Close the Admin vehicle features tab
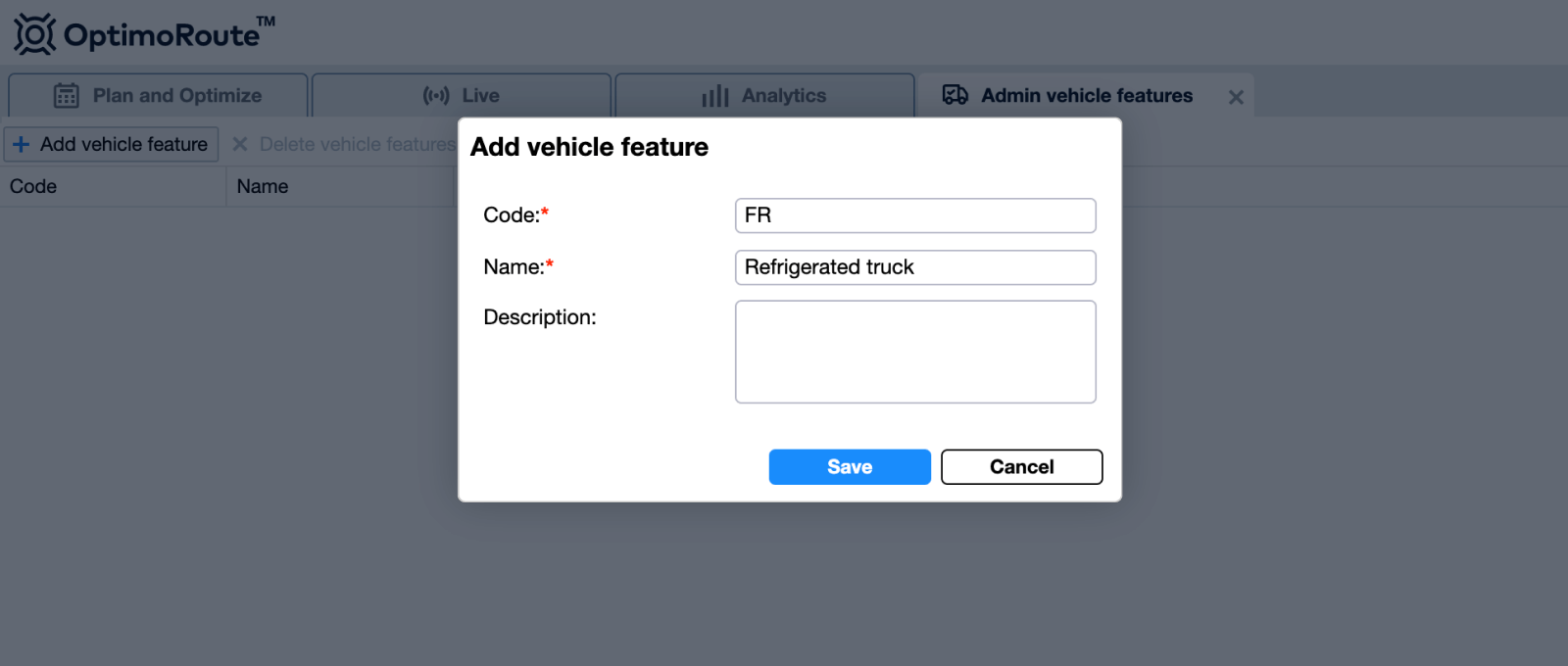The width and height of the screenshot is (1568, 666). [x=1236, y=97]
